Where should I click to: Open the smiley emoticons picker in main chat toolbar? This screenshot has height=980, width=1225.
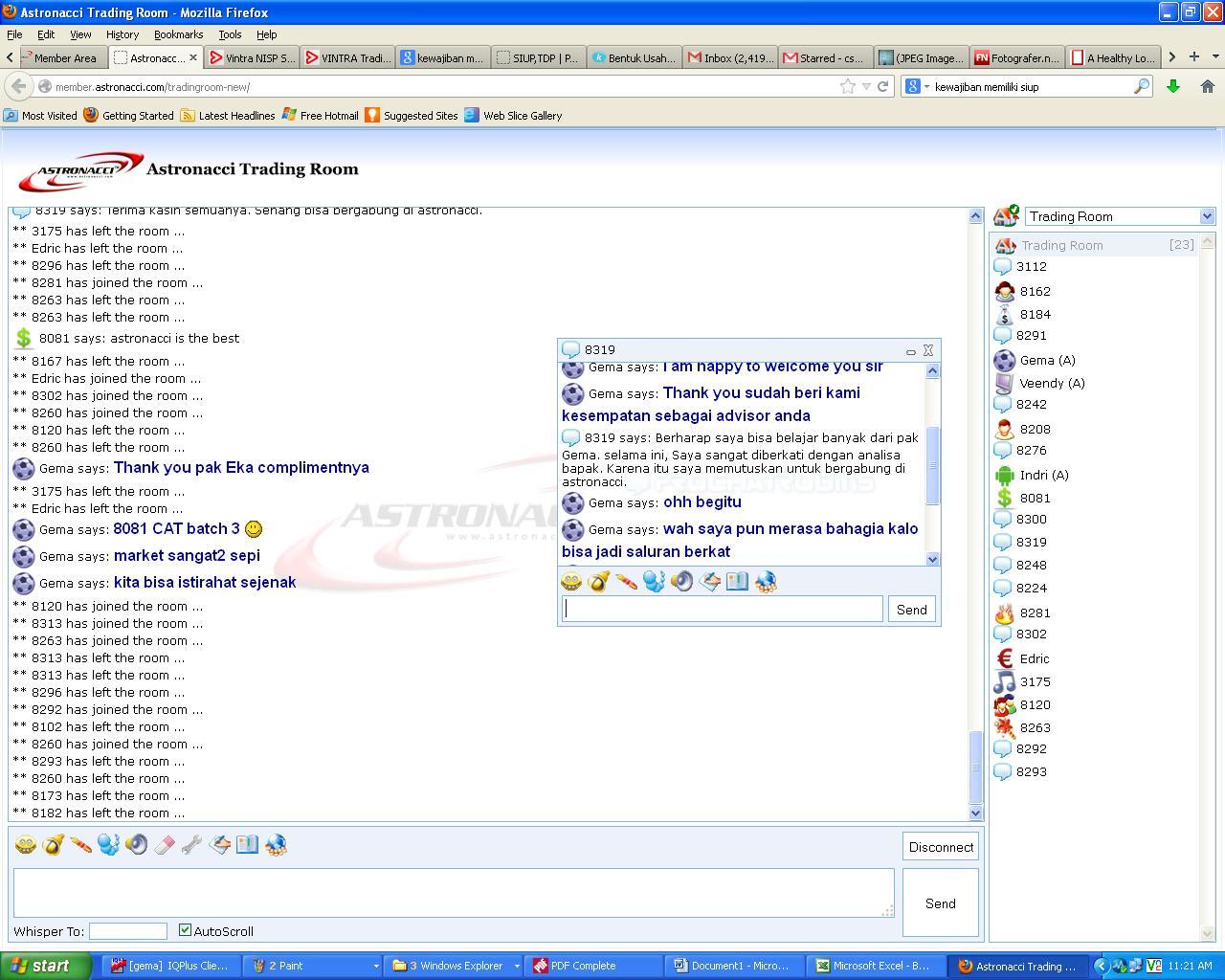pos(26,845)
